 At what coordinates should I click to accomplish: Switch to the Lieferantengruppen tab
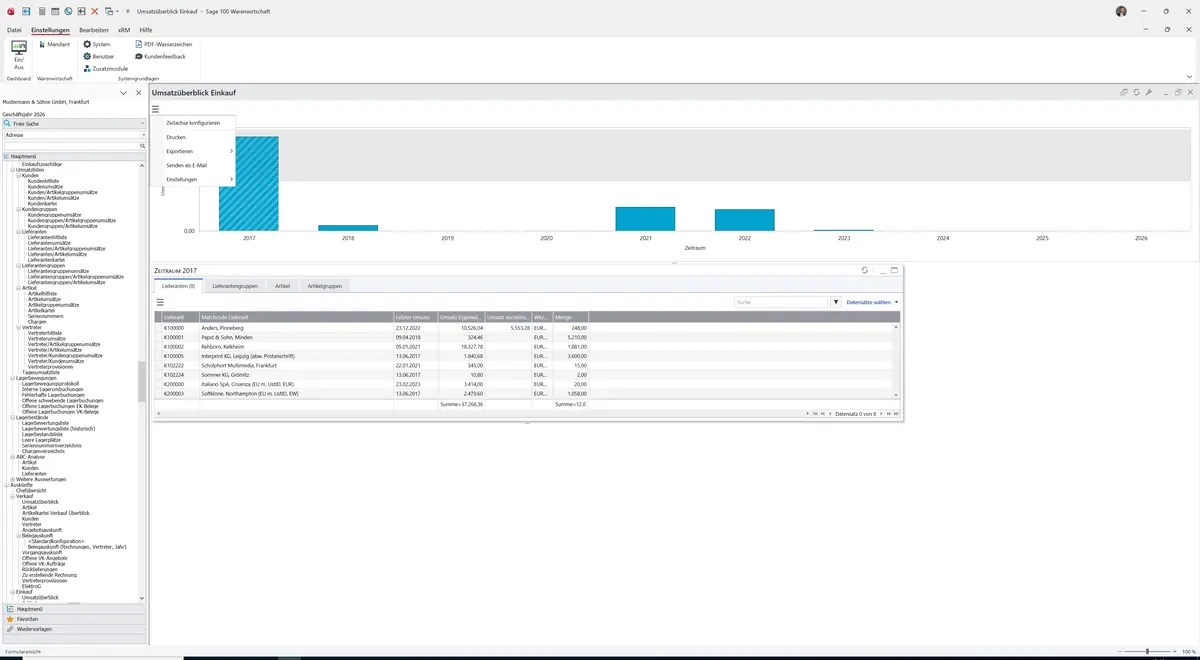235,286
